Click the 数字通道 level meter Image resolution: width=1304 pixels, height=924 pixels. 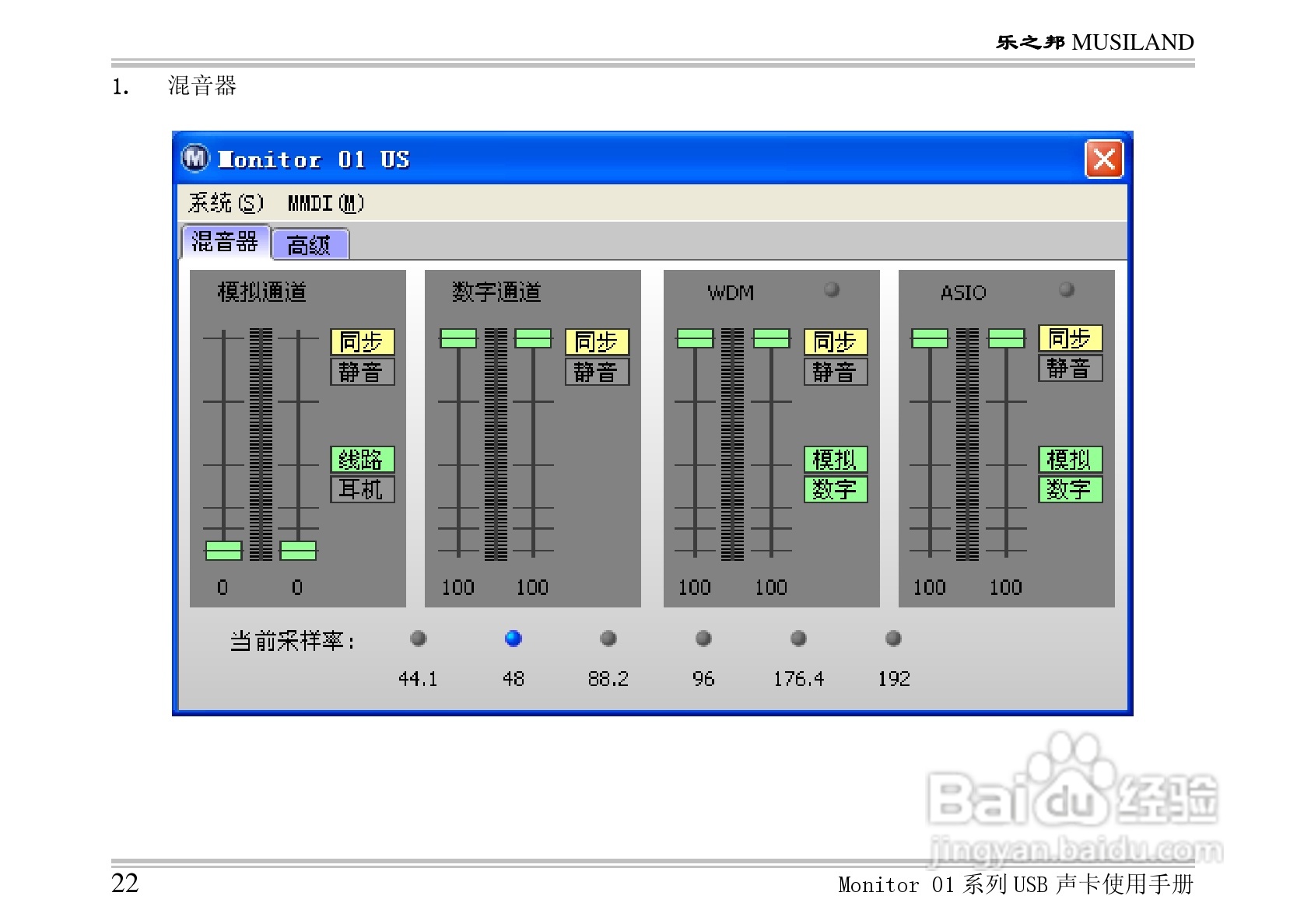pyautogui.click(x=496, y=444)
